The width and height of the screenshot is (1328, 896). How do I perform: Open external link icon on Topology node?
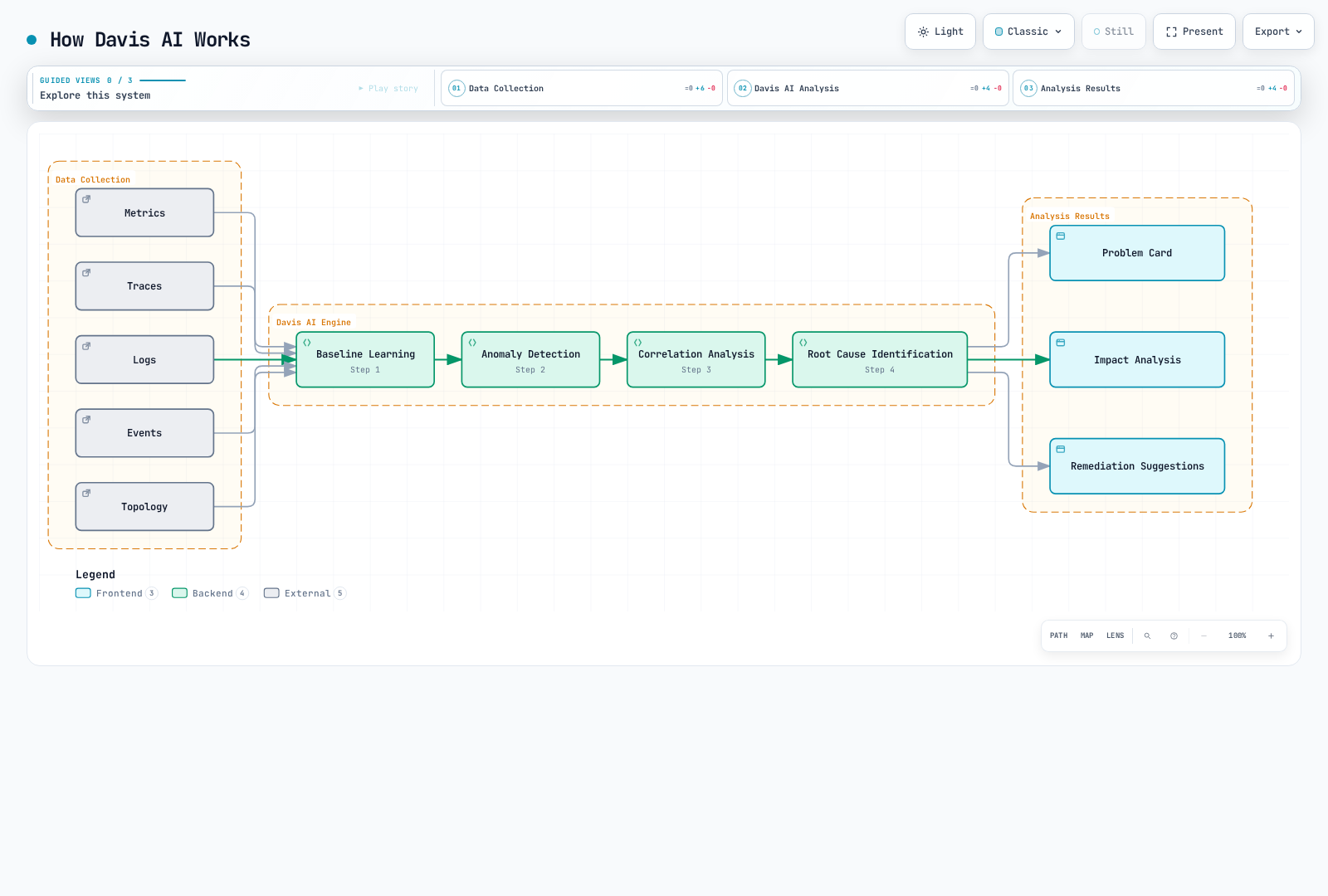point(86,493)
